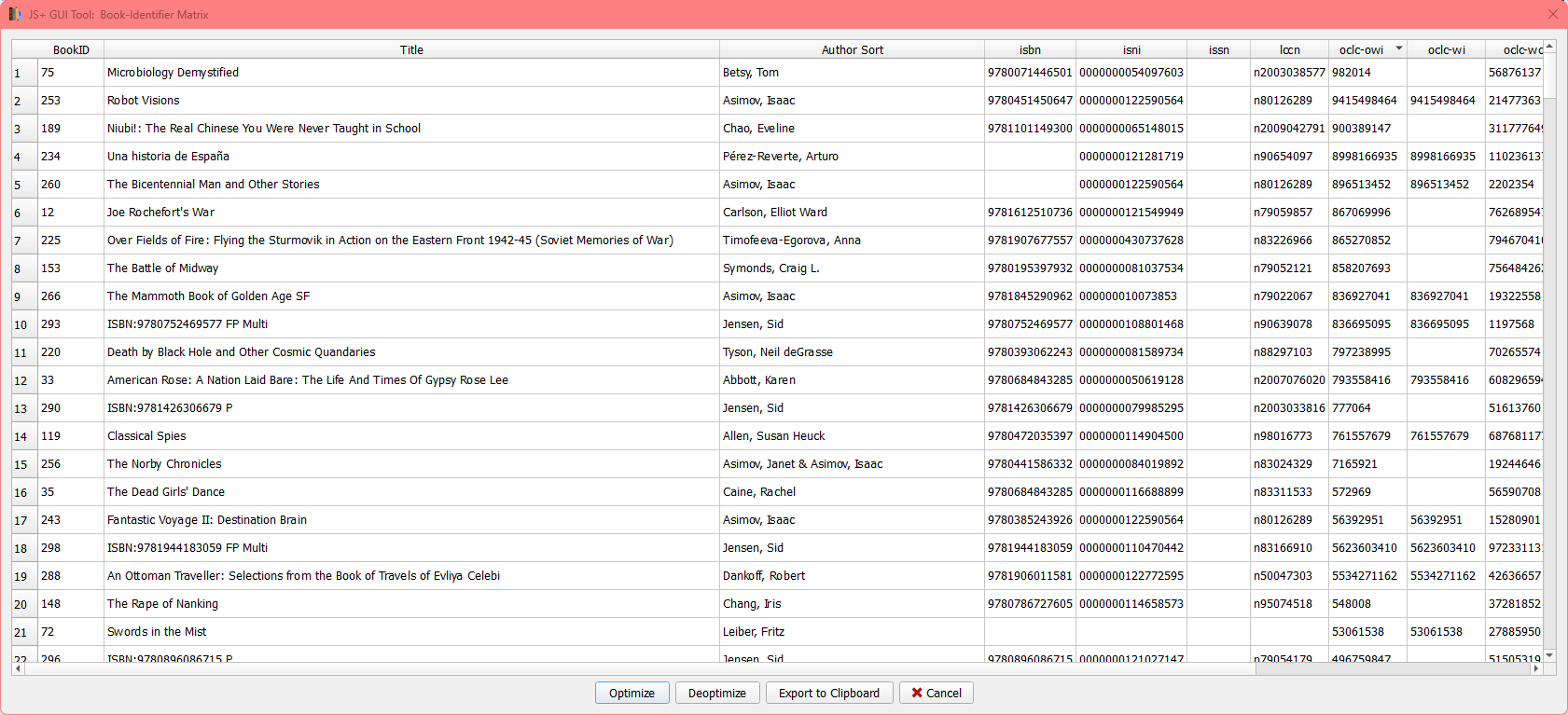Click the horizontal scrollbar right arrow

coord(1537,668)
